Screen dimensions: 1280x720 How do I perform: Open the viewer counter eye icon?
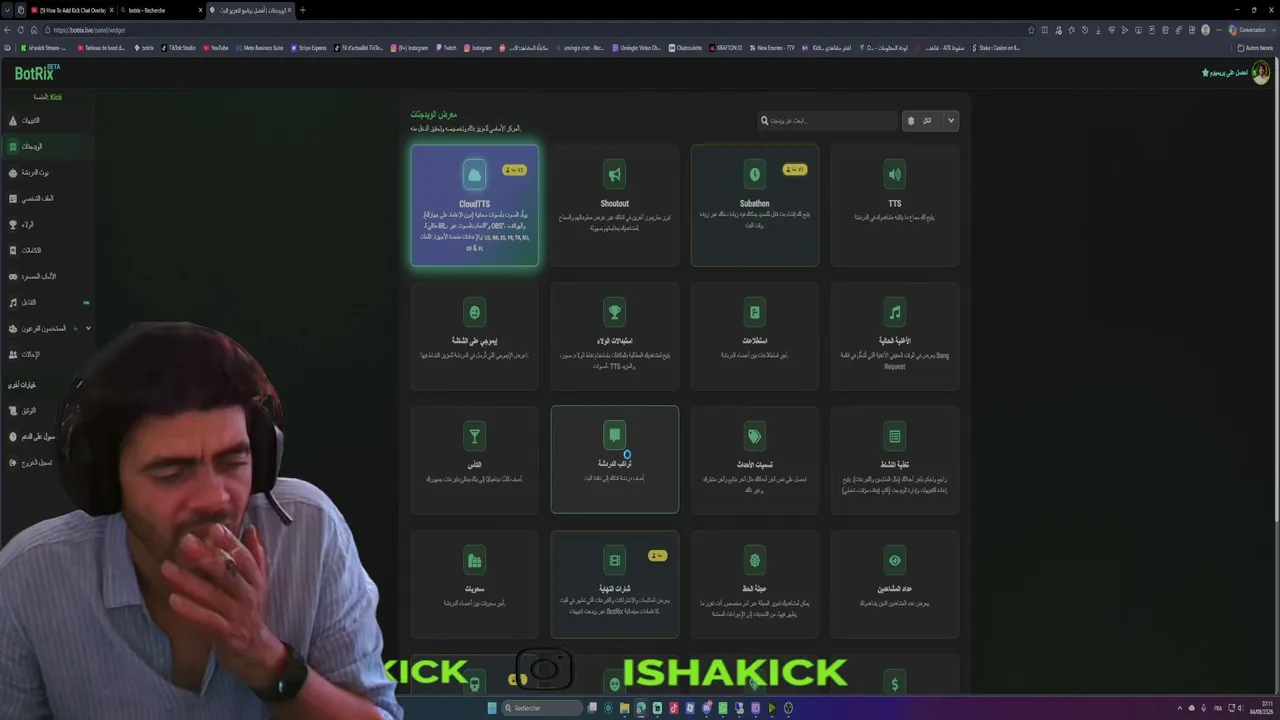point(895,560)
